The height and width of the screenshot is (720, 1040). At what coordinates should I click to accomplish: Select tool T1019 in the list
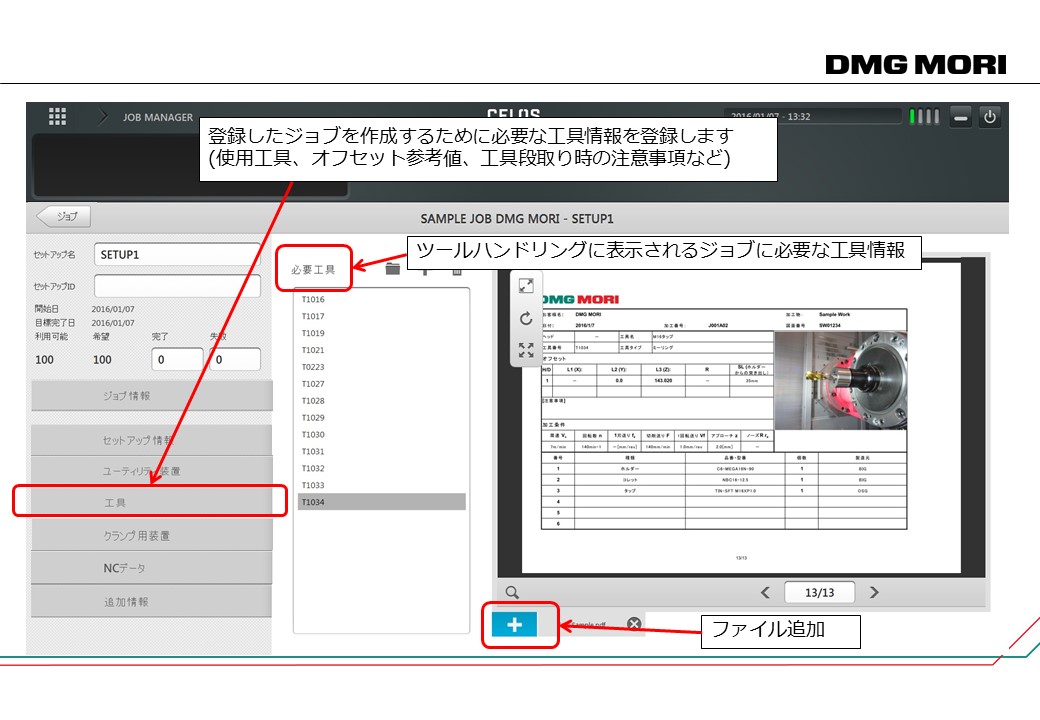pyautogui.click(x=381, y=333)
